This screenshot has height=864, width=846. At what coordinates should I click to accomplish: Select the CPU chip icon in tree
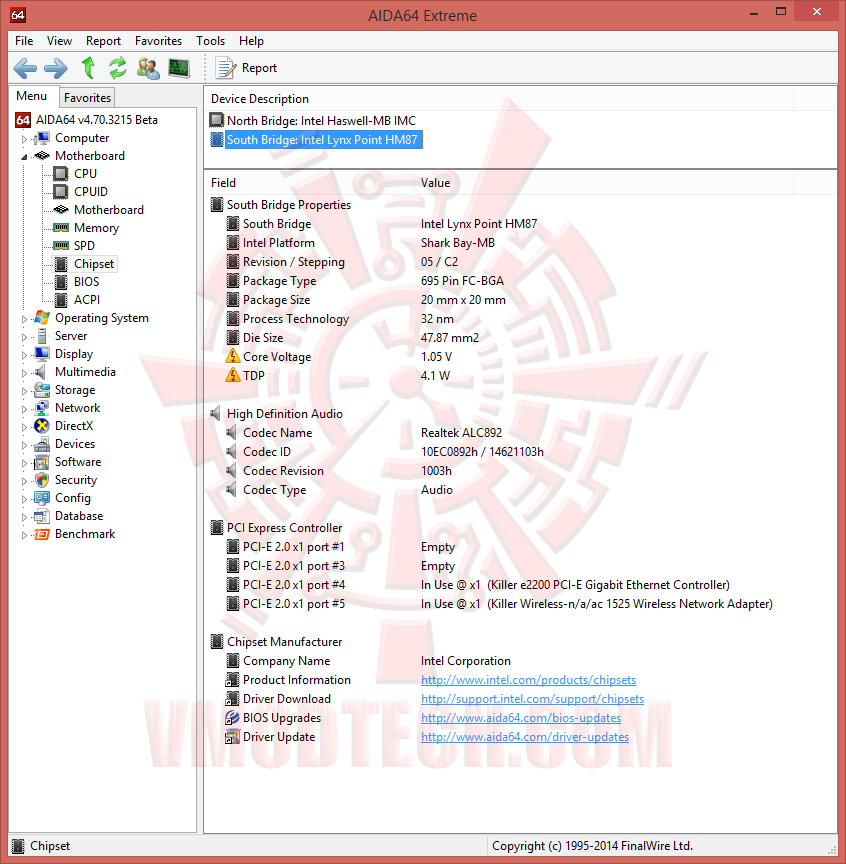[61, 174]
